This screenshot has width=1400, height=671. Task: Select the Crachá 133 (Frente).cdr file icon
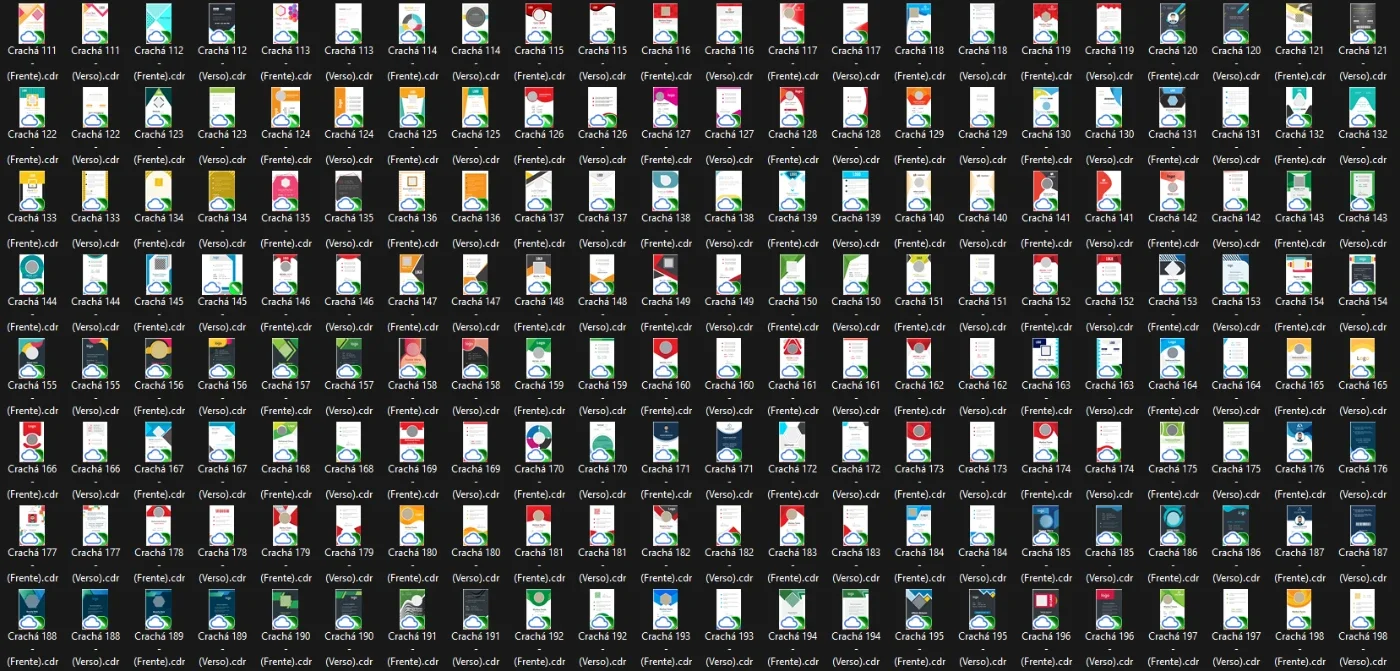click(32, 190)
